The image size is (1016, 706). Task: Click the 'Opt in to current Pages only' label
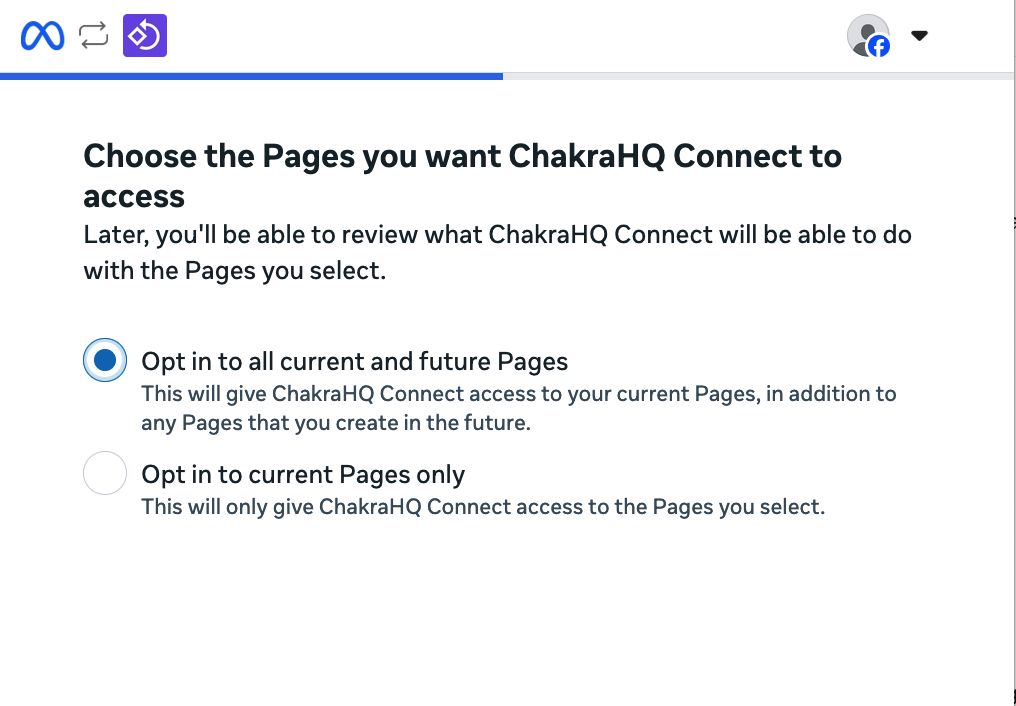pyautogui.click(x=303, y=474)
